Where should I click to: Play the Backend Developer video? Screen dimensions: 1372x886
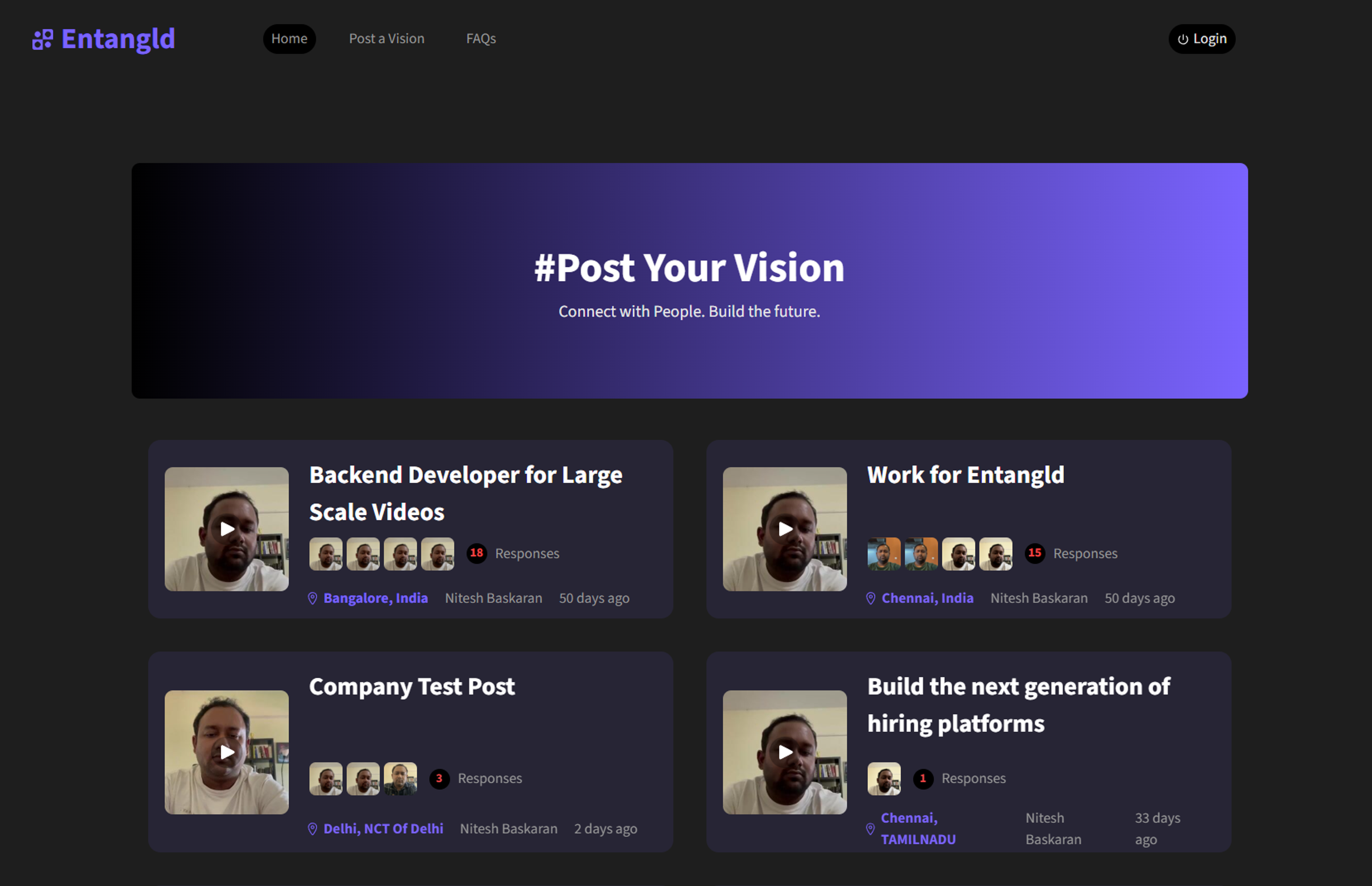(x=227, y=529)
